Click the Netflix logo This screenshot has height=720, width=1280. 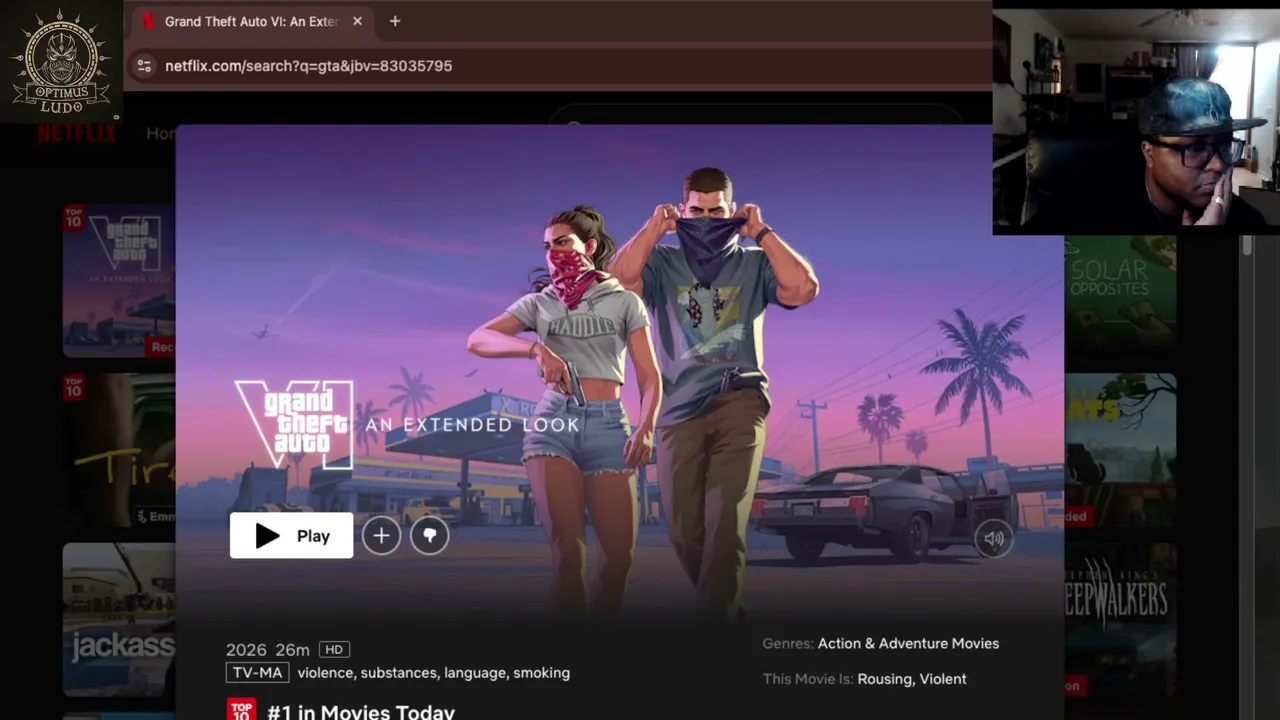pos(76,133)
